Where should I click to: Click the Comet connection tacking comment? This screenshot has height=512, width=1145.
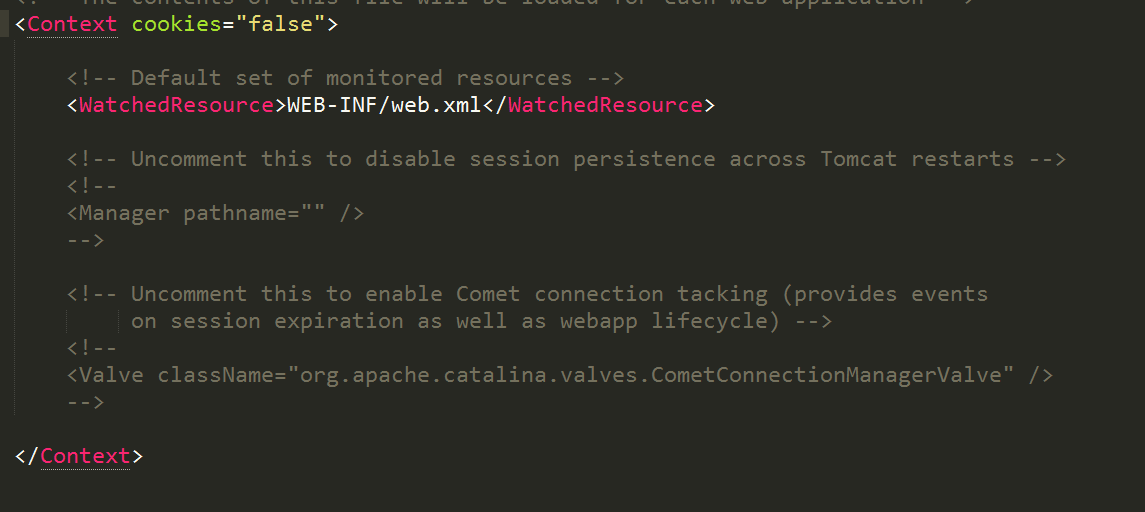pyautogui.click(x=527, y=294)
